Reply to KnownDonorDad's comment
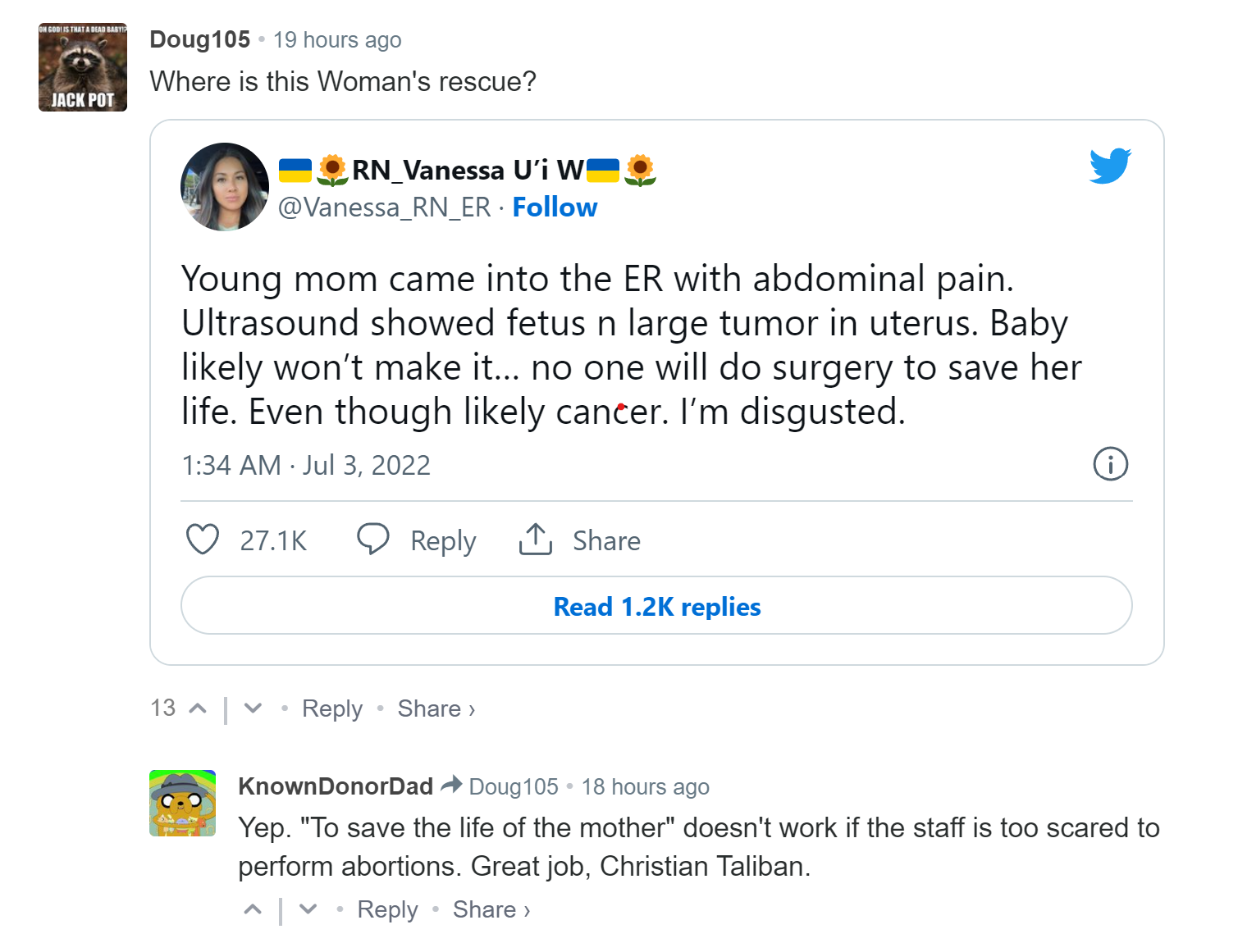The image size is (1238, 952). pyautogui.click(x=387, y=909)
